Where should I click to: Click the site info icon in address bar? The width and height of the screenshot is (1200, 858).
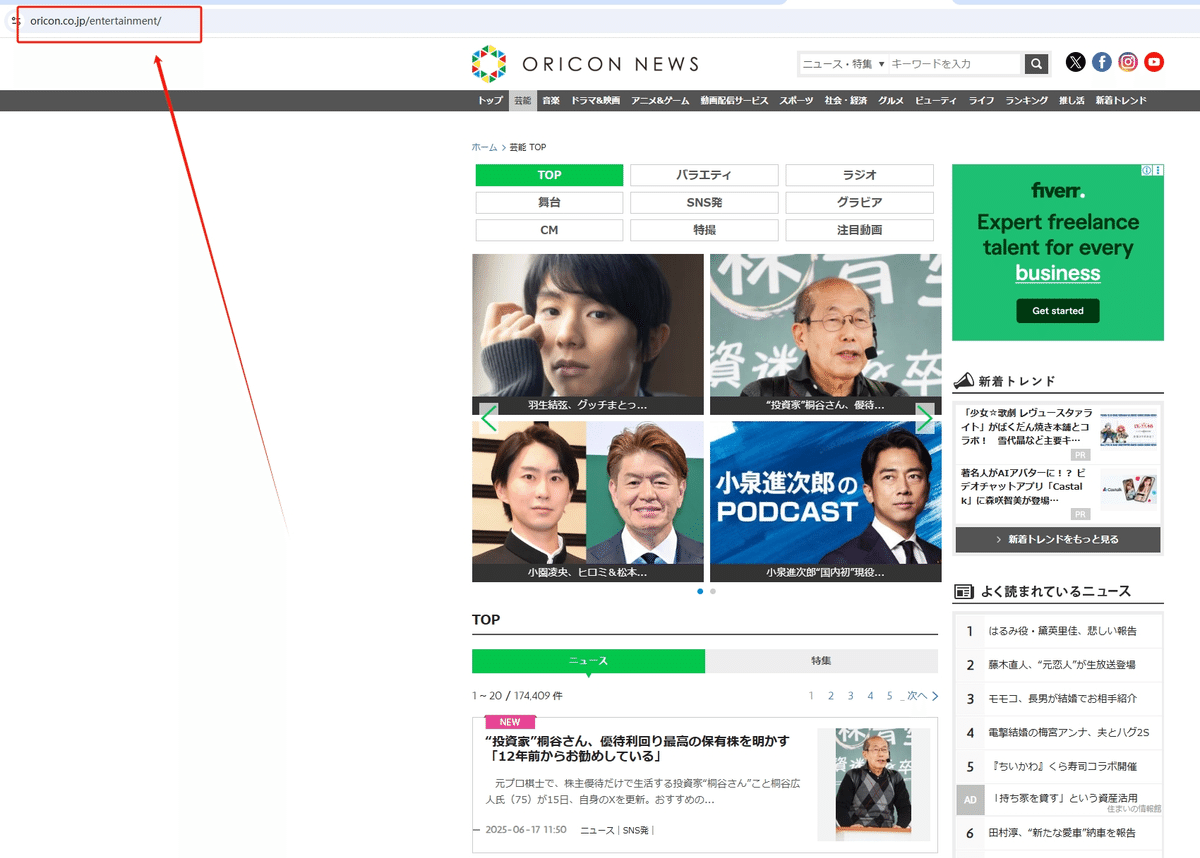coord(16,21)
